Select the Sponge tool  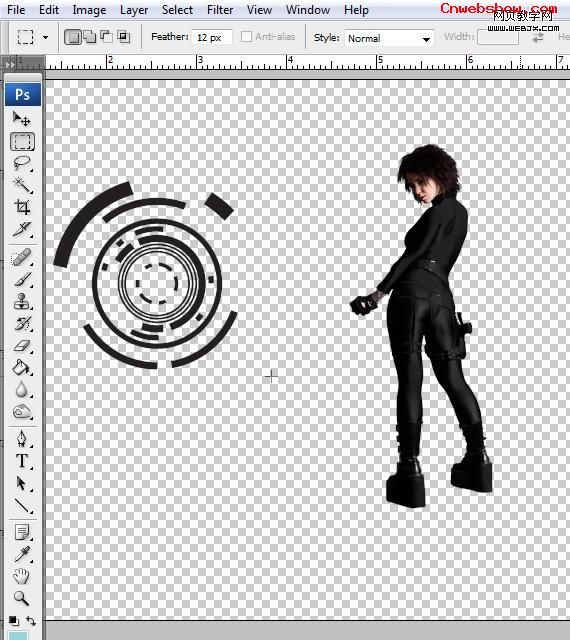coord(22,411)
